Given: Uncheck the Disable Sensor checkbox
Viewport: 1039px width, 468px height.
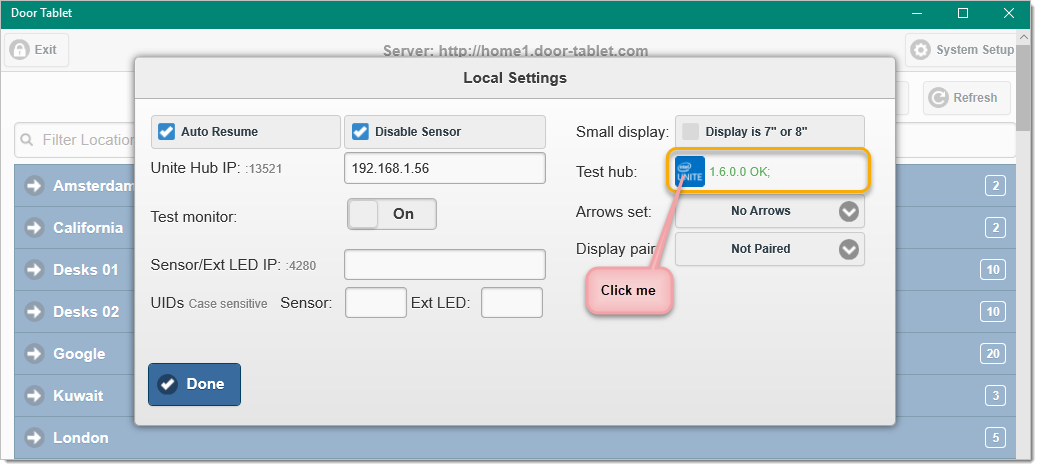Looking at the screenshot, I should (360, 131).
